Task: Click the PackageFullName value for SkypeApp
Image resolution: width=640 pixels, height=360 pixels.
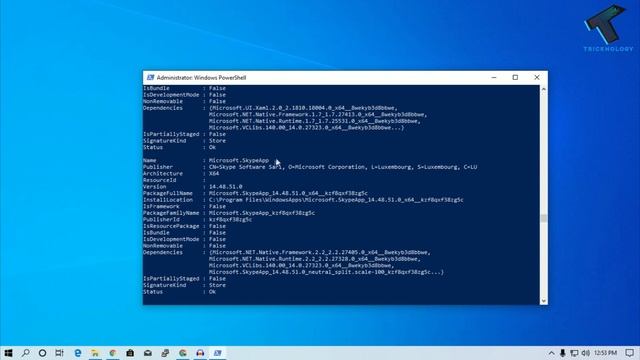Action: click(x=288, y=193)
